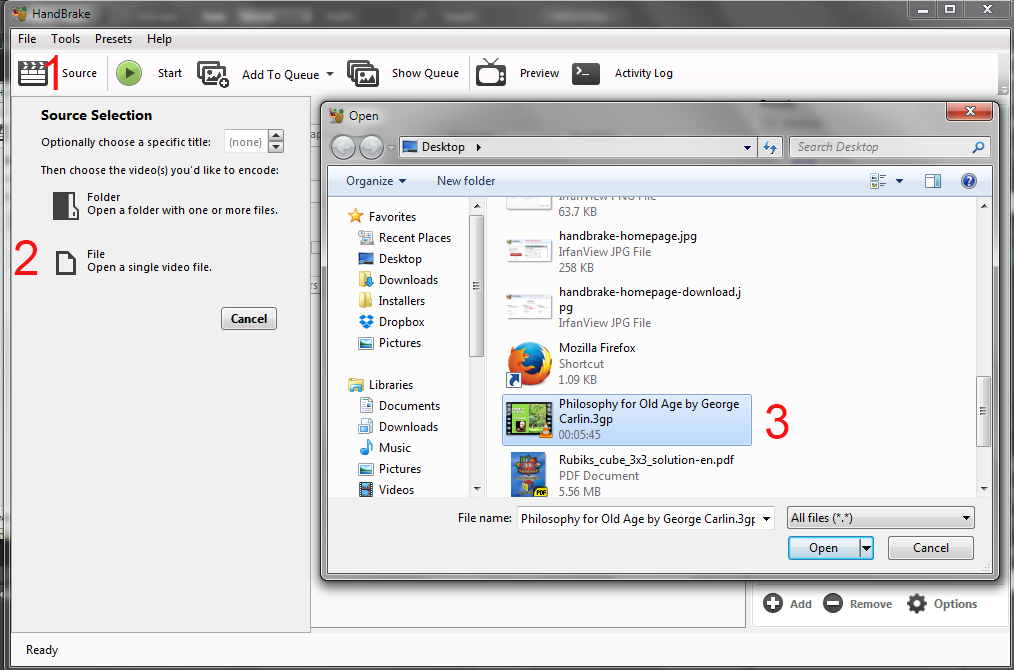Click the Preview icon in the toolbar
1014x670 pixels.
(x=491, y=72)
